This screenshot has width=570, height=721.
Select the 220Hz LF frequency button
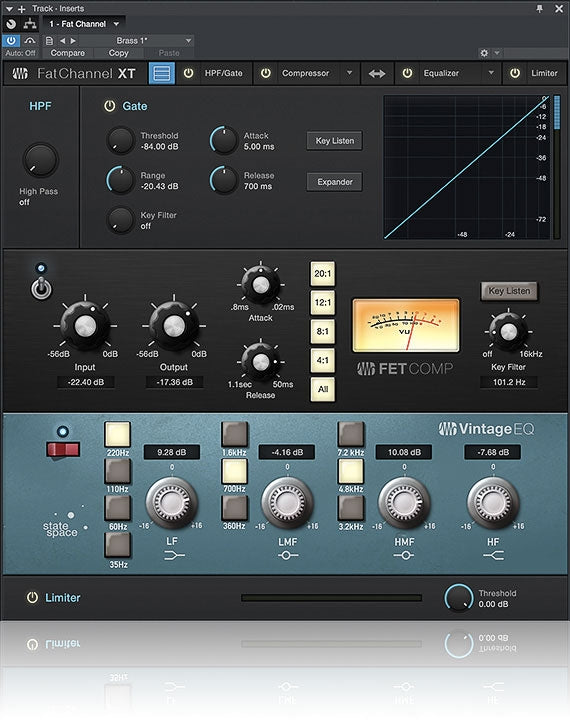(118, 435)
